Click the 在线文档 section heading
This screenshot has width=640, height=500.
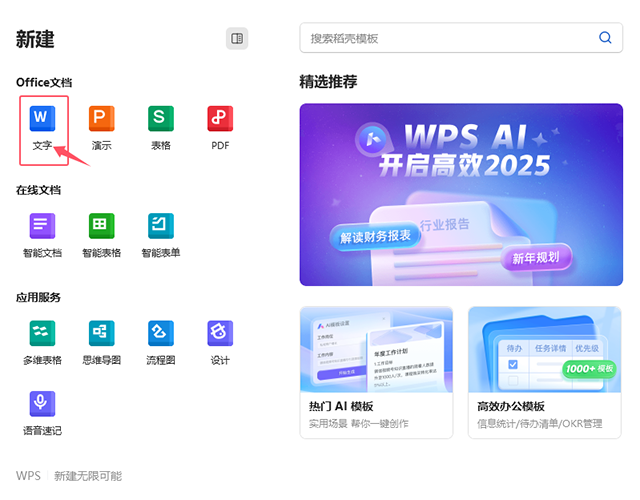38,190
